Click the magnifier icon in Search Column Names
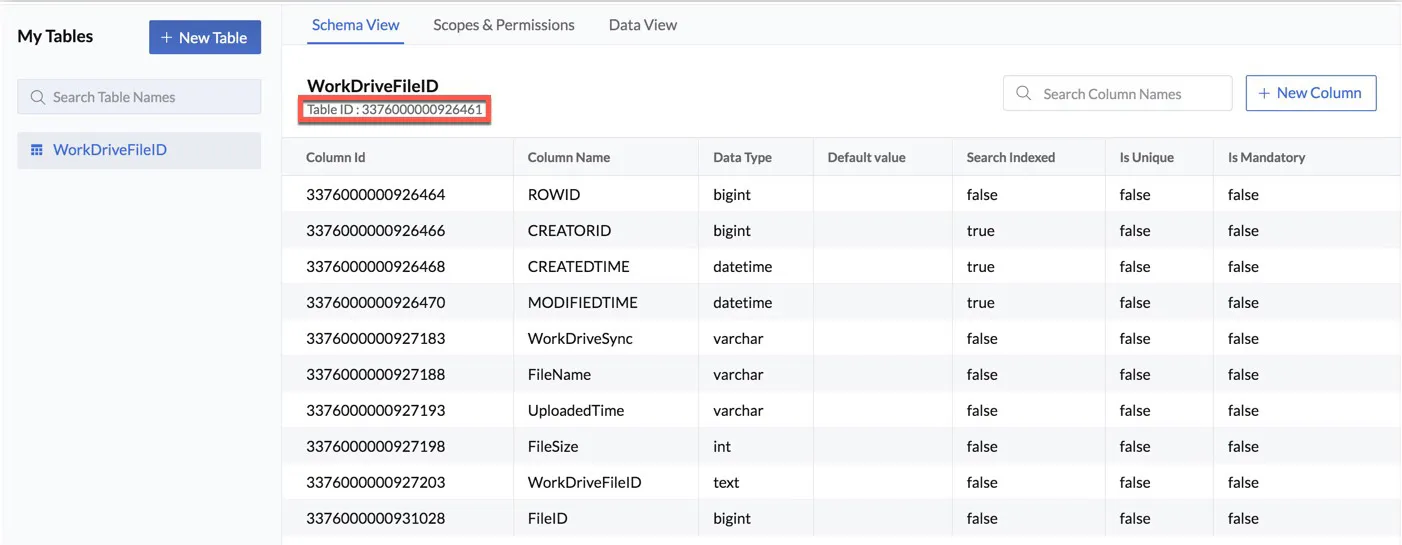Screen dimensions: 1402x545 pyautogui.click(x=1023, y=93)
